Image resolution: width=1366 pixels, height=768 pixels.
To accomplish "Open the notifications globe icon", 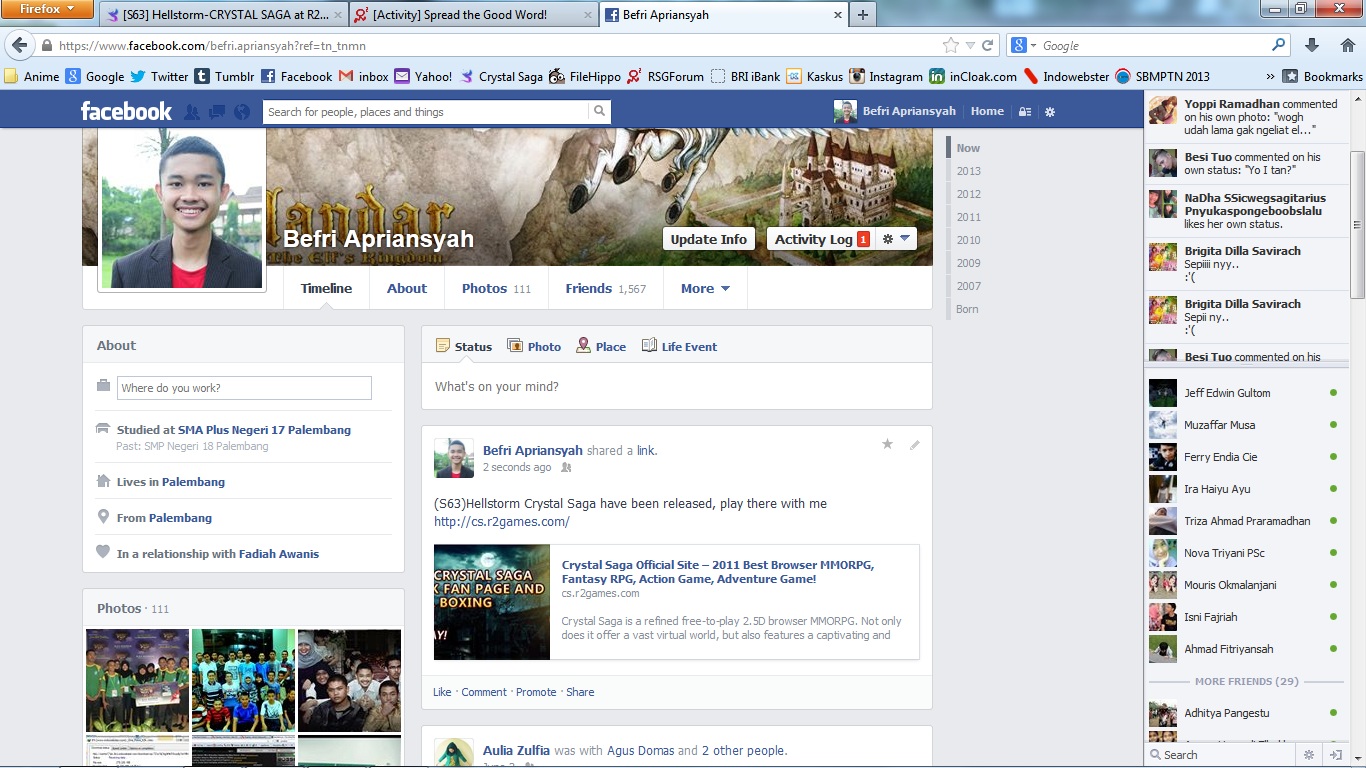I will (x=241, y=112).
